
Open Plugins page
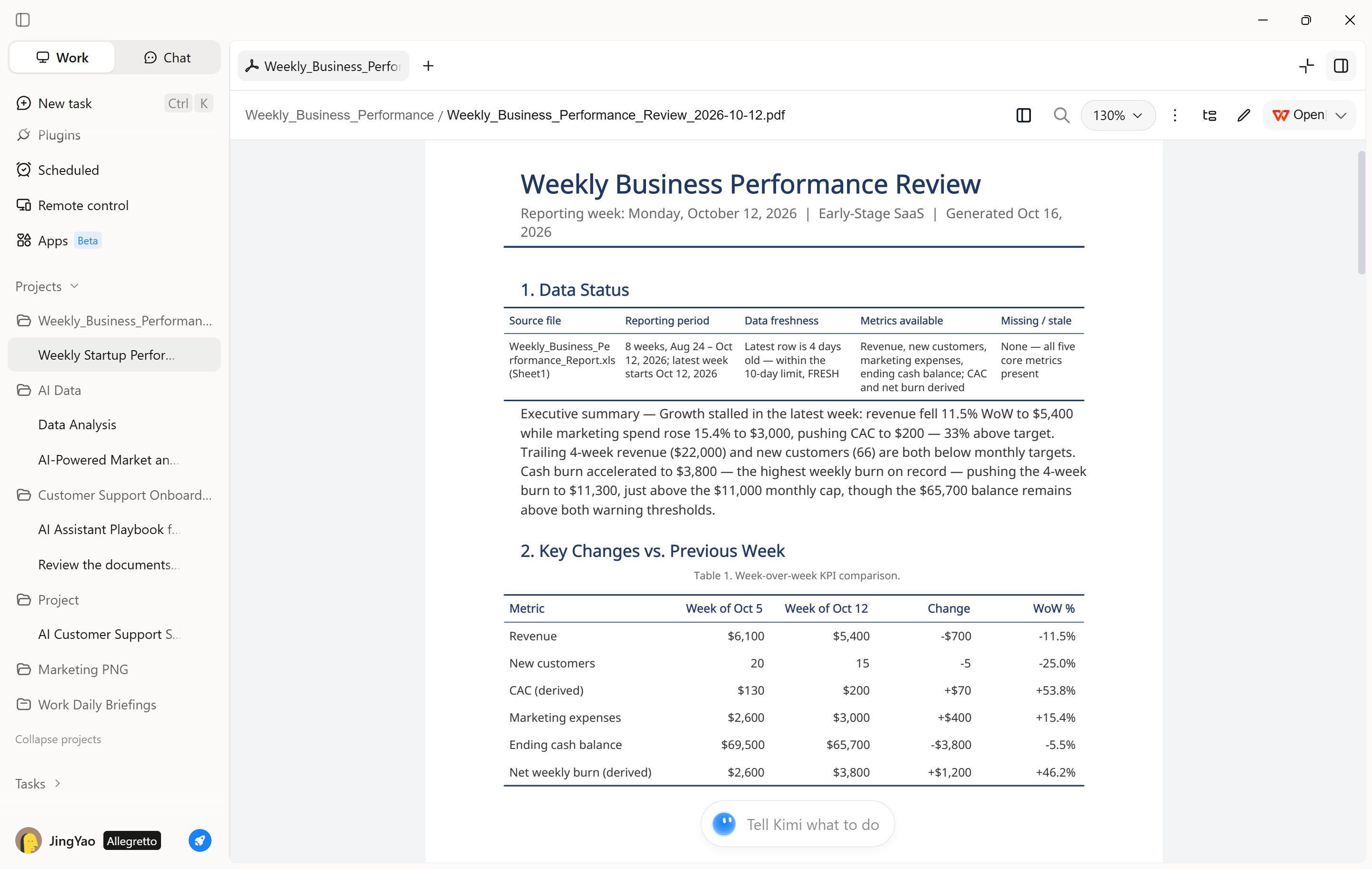pos(114,135)
